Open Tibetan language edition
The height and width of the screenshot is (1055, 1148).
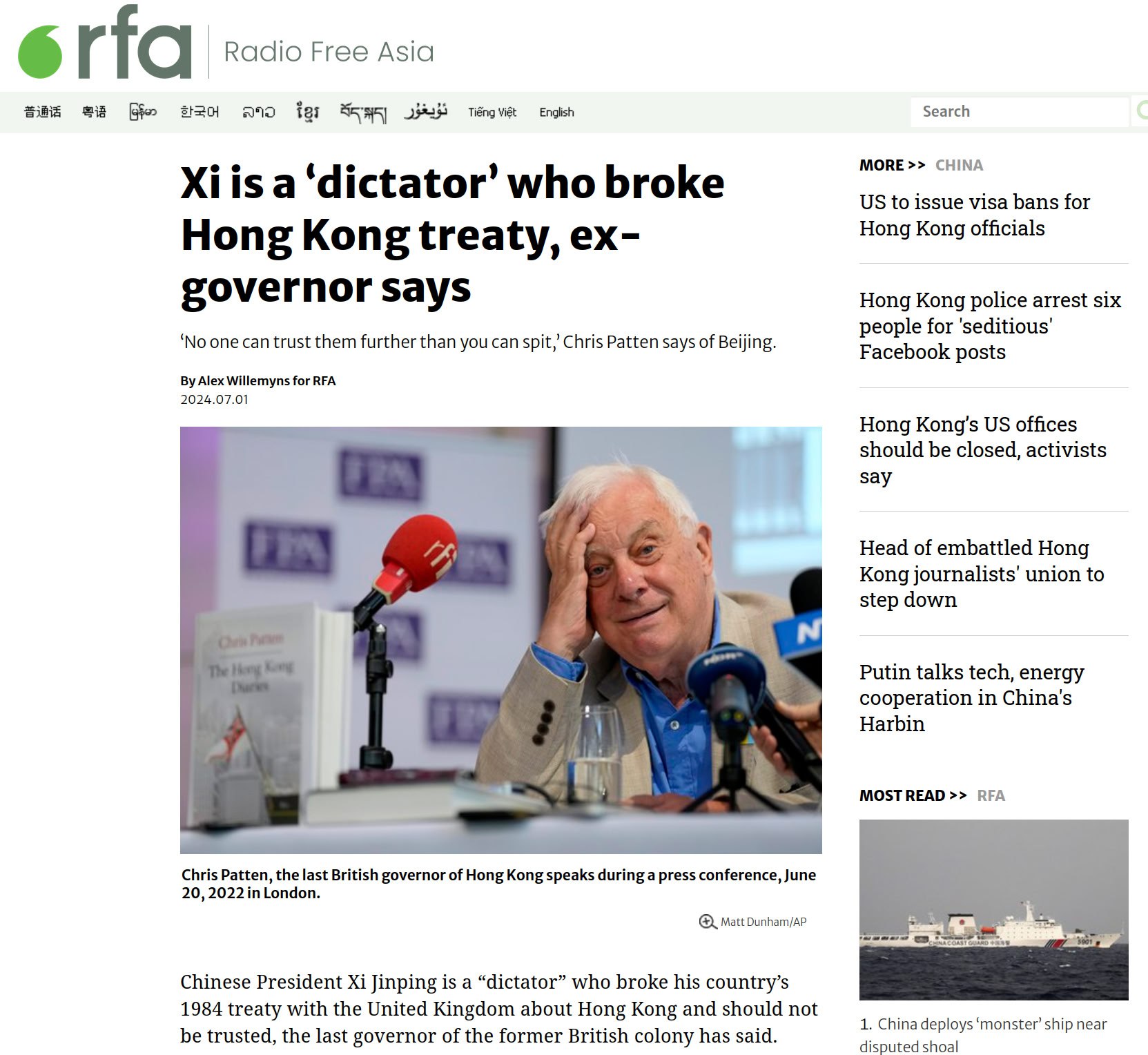(362, 113)
